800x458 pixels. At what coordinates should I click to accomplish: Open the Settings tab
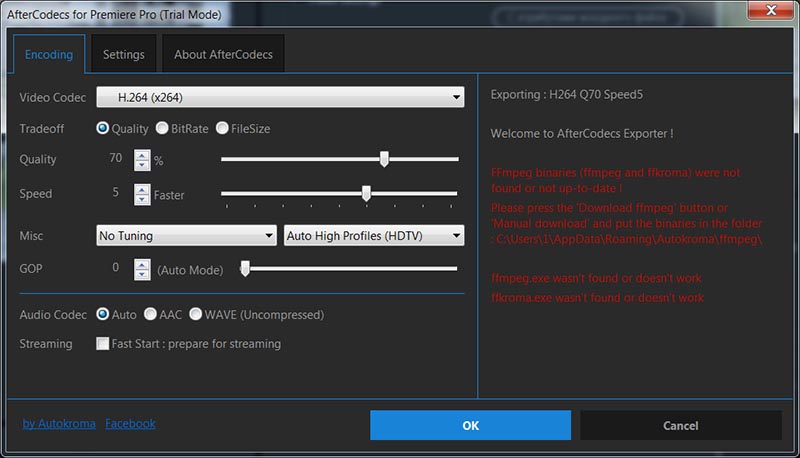point(123,54)
